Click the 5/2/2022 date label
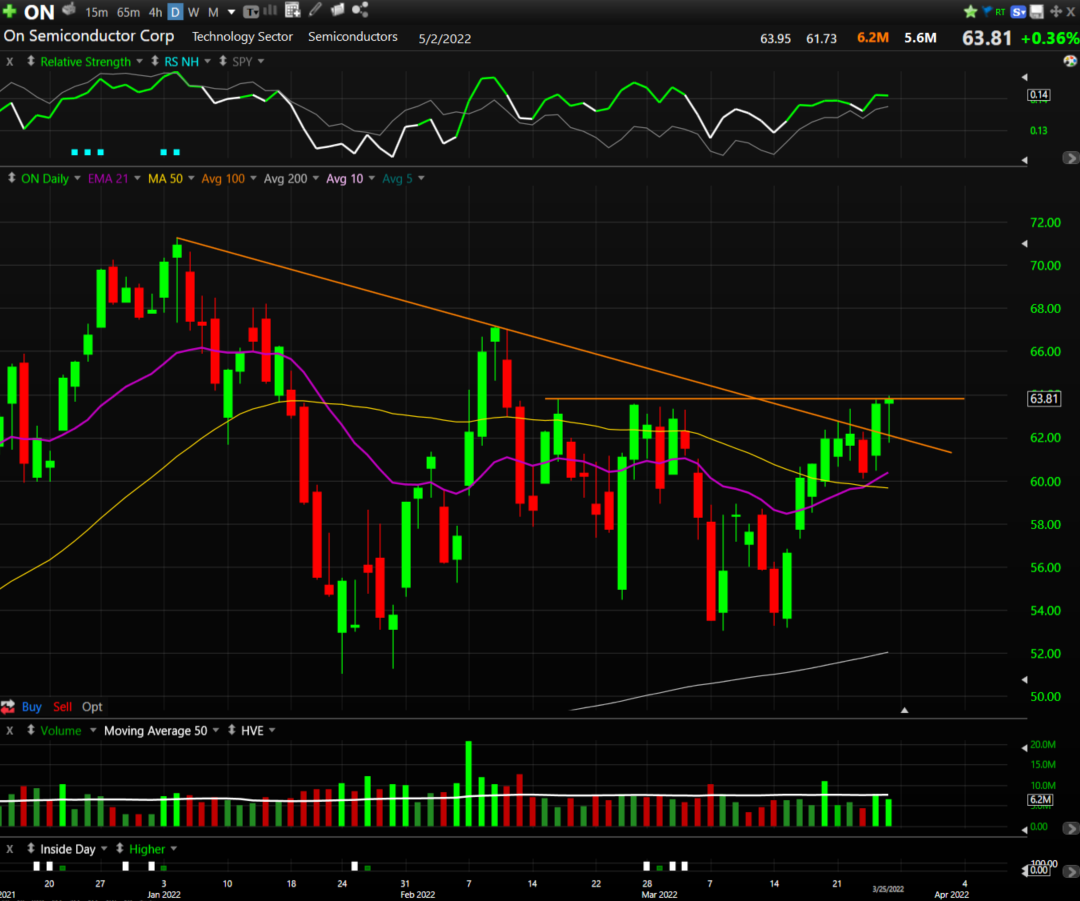Screen dimensions: 1080x901 point(445,39)
